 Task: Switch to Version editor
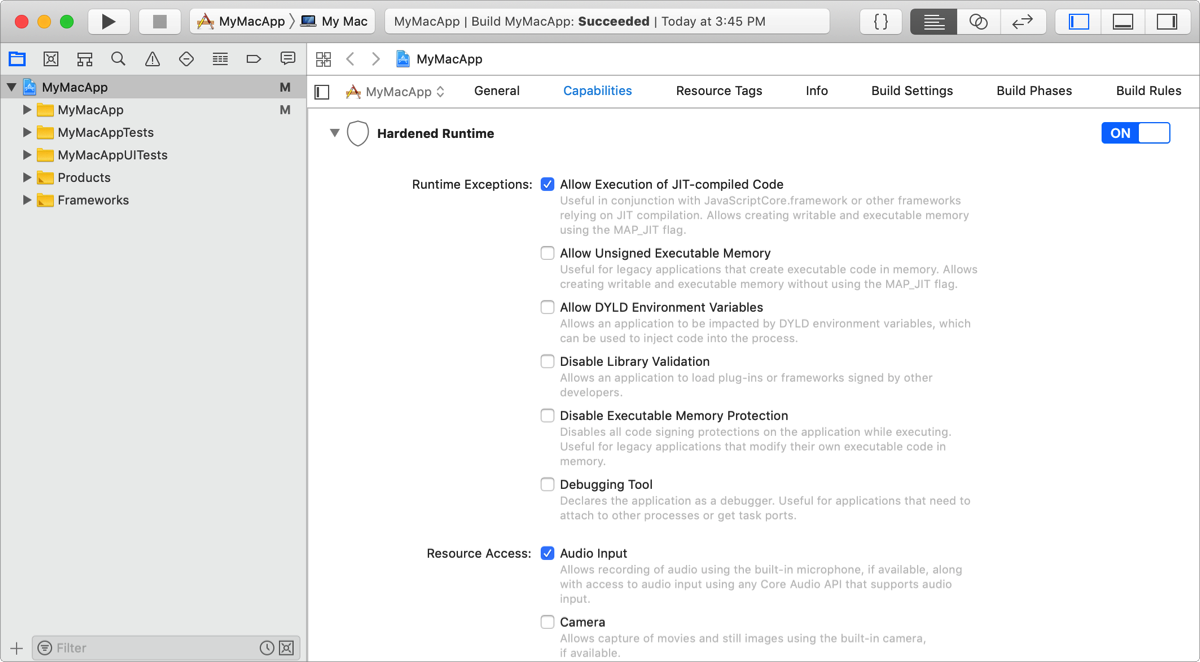pos(1022,21)
